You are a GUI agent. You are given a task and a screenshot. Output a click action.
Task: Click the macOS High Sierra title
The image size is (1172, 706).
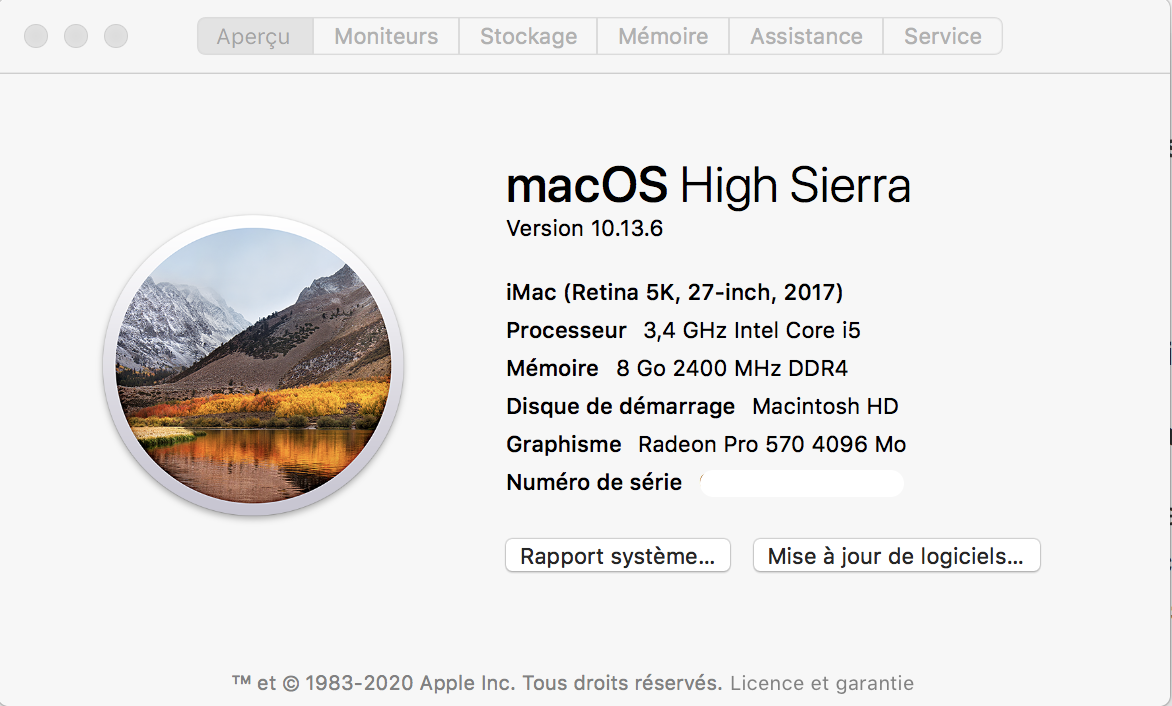(x=708, y=186)
